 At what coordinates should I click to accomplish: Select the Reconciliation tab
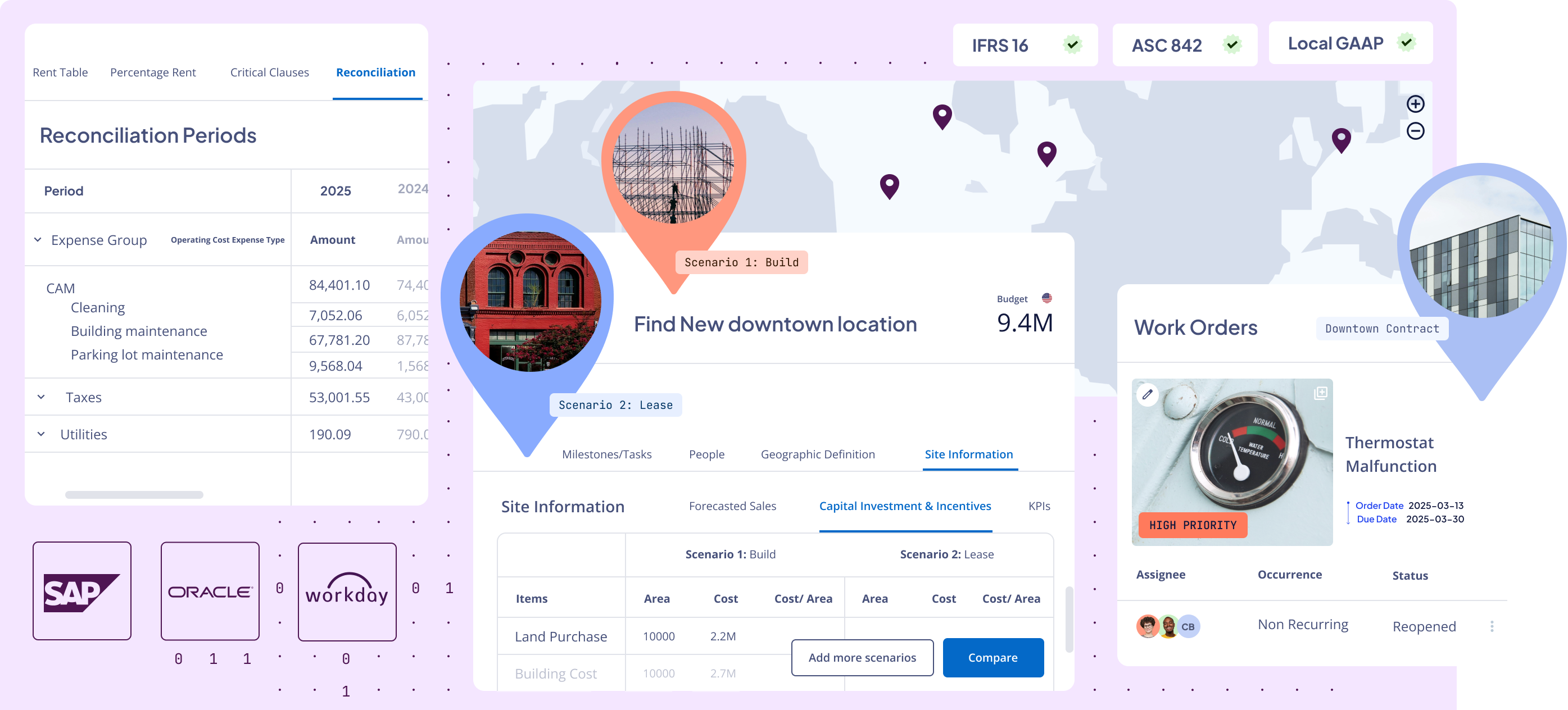point(376,71)
